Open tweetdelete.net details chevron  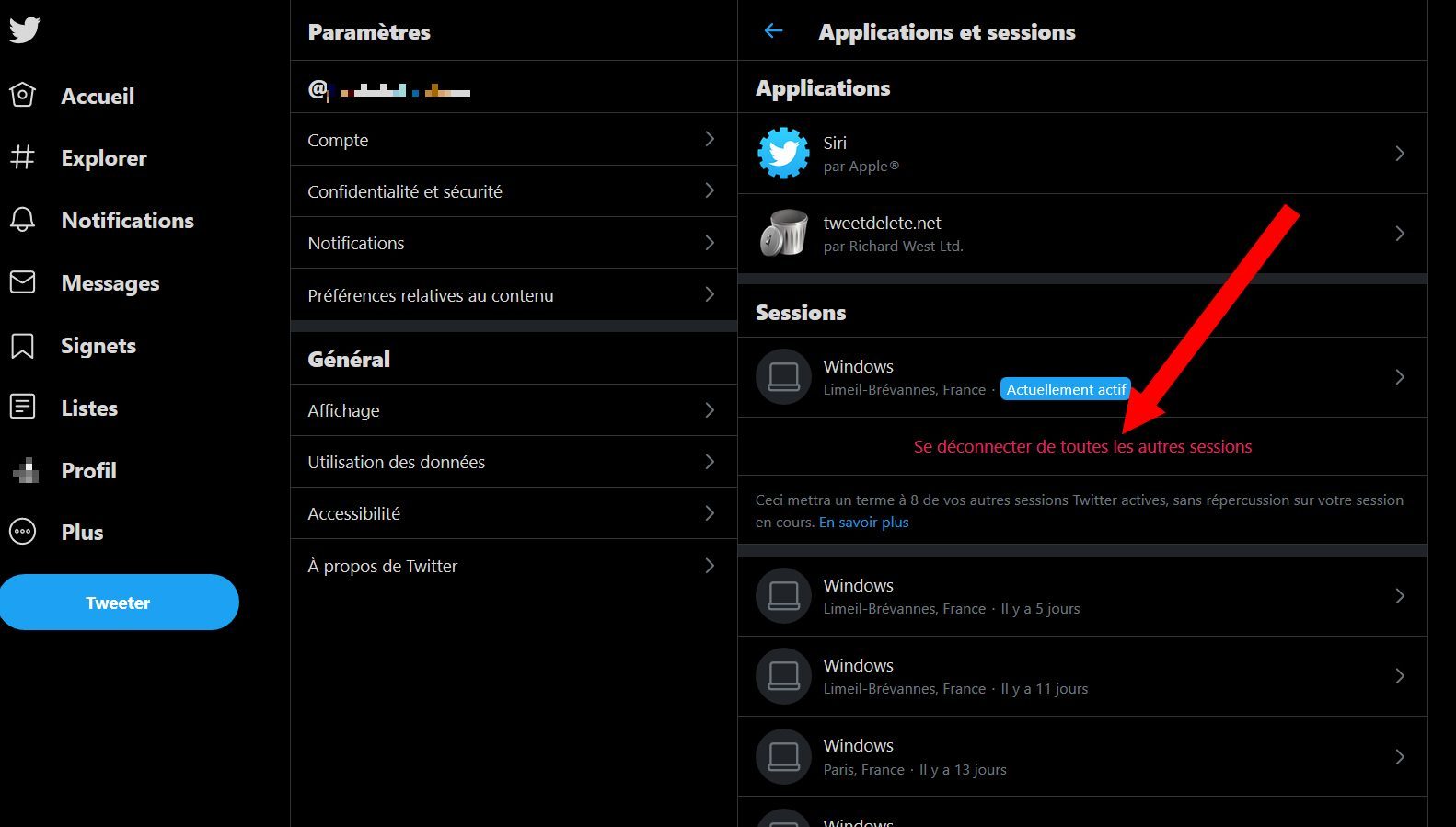1400,234
